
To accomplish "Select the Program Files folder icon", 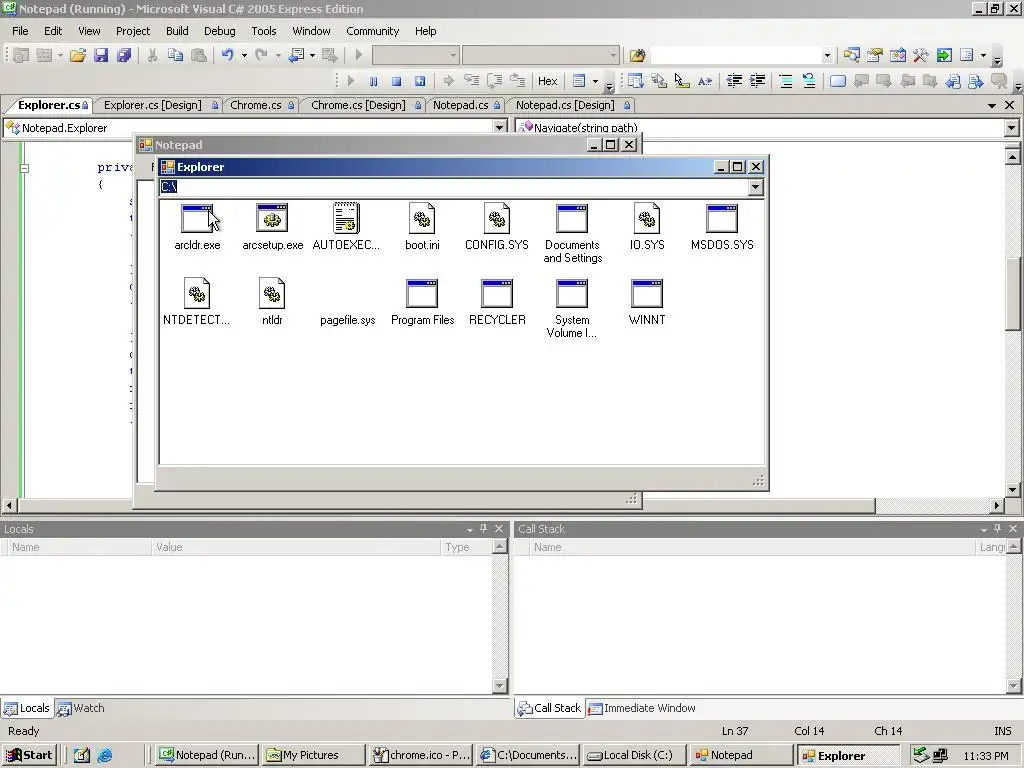I will tap(422, 294).
